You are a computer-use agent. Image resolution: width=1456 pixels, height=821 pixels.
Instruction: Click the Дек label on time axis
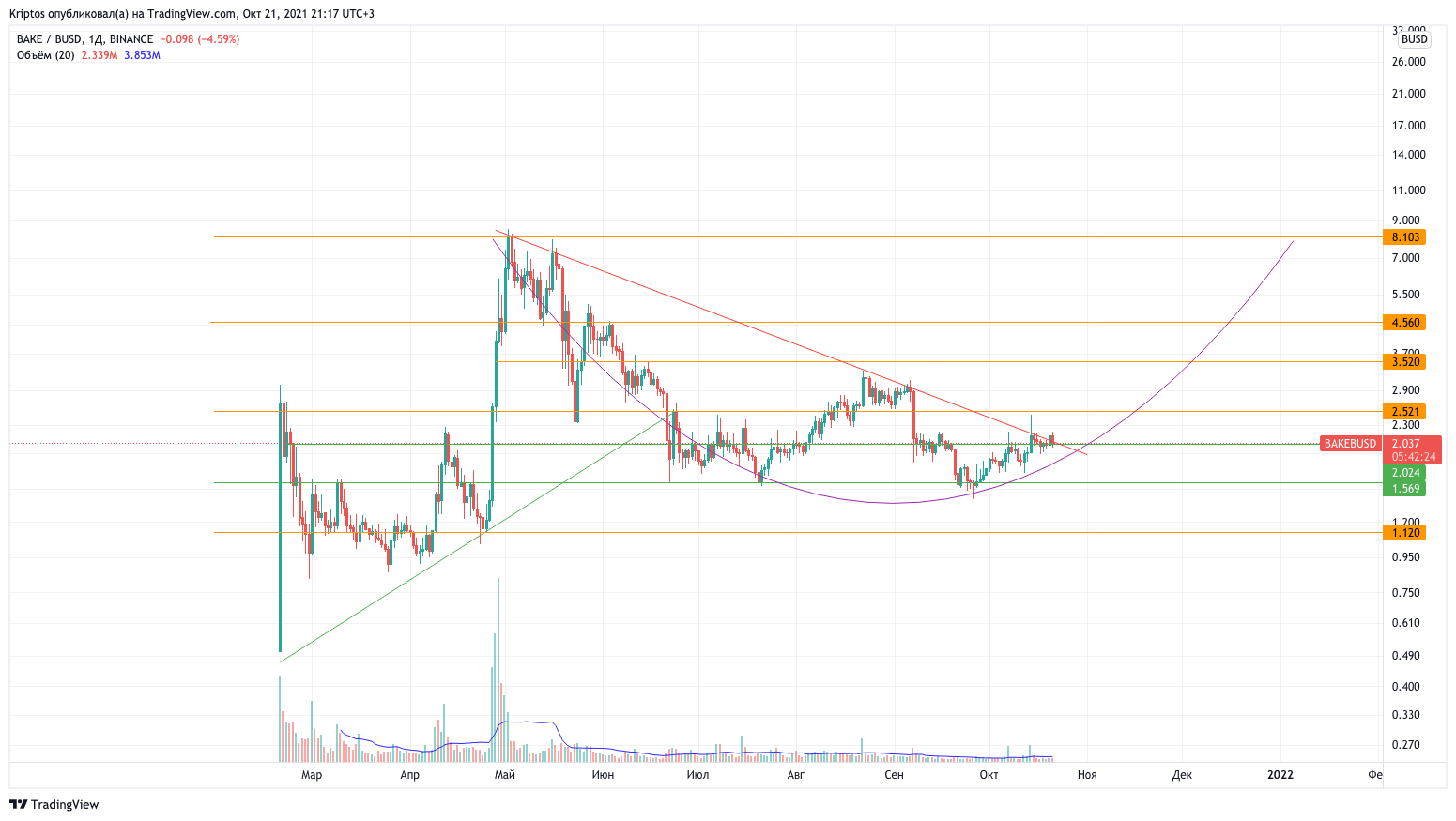(x=1182, y=775)
